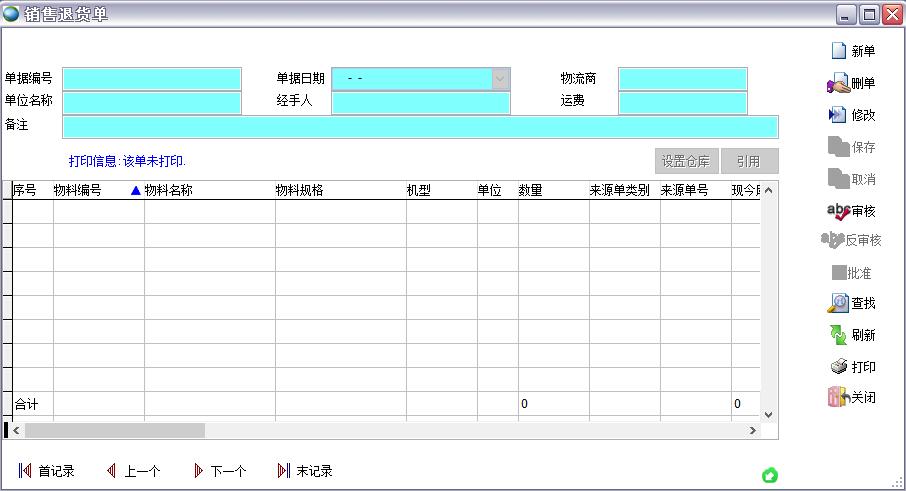Click the 关闭 (close) door icon

[837, 398]
